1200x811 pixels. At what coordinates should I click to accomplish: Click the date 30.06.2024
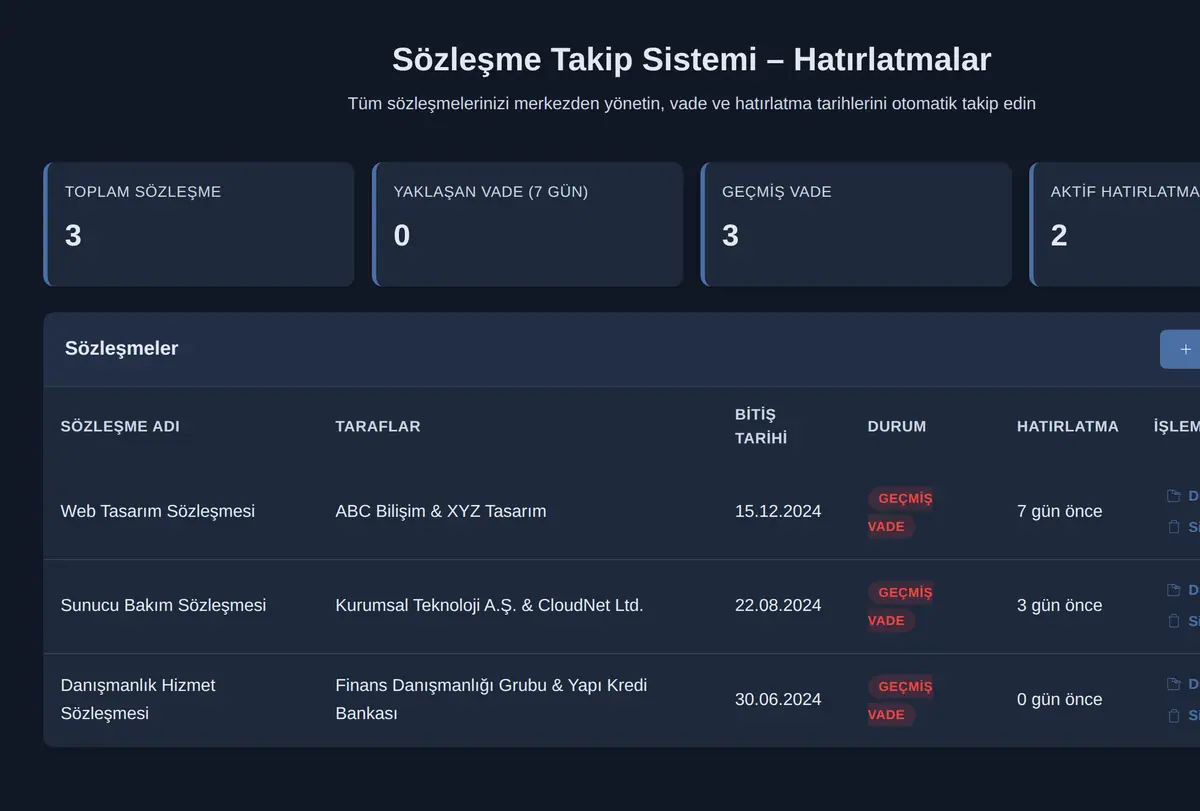[778, 699]
